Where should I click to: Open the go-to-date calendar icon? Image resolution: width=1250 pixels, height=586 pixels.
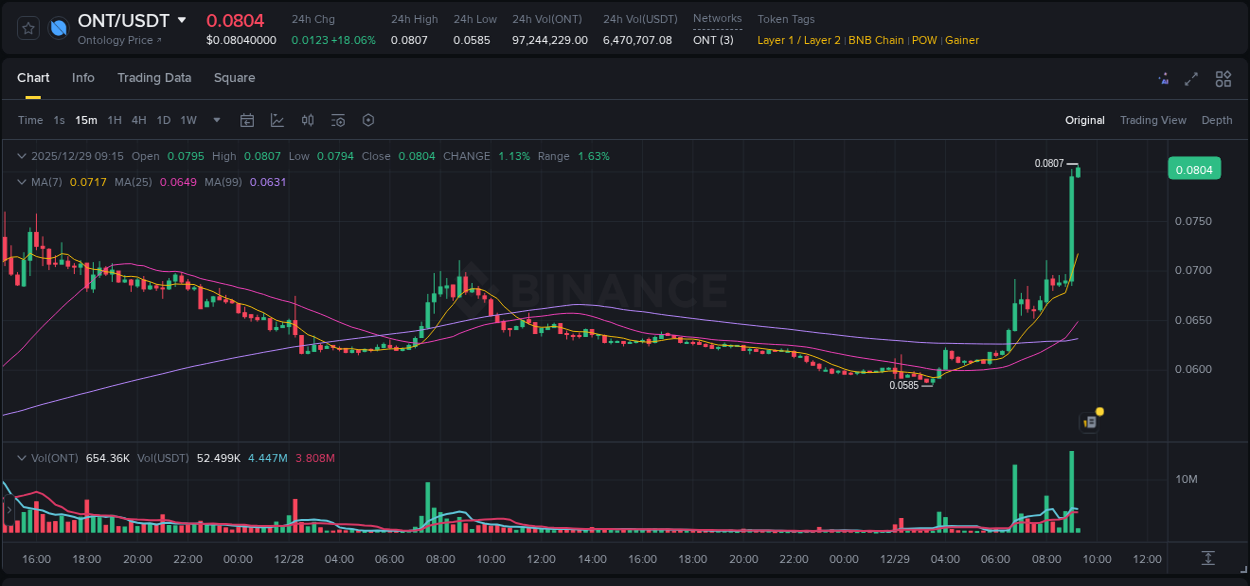[x=247, y=120]
